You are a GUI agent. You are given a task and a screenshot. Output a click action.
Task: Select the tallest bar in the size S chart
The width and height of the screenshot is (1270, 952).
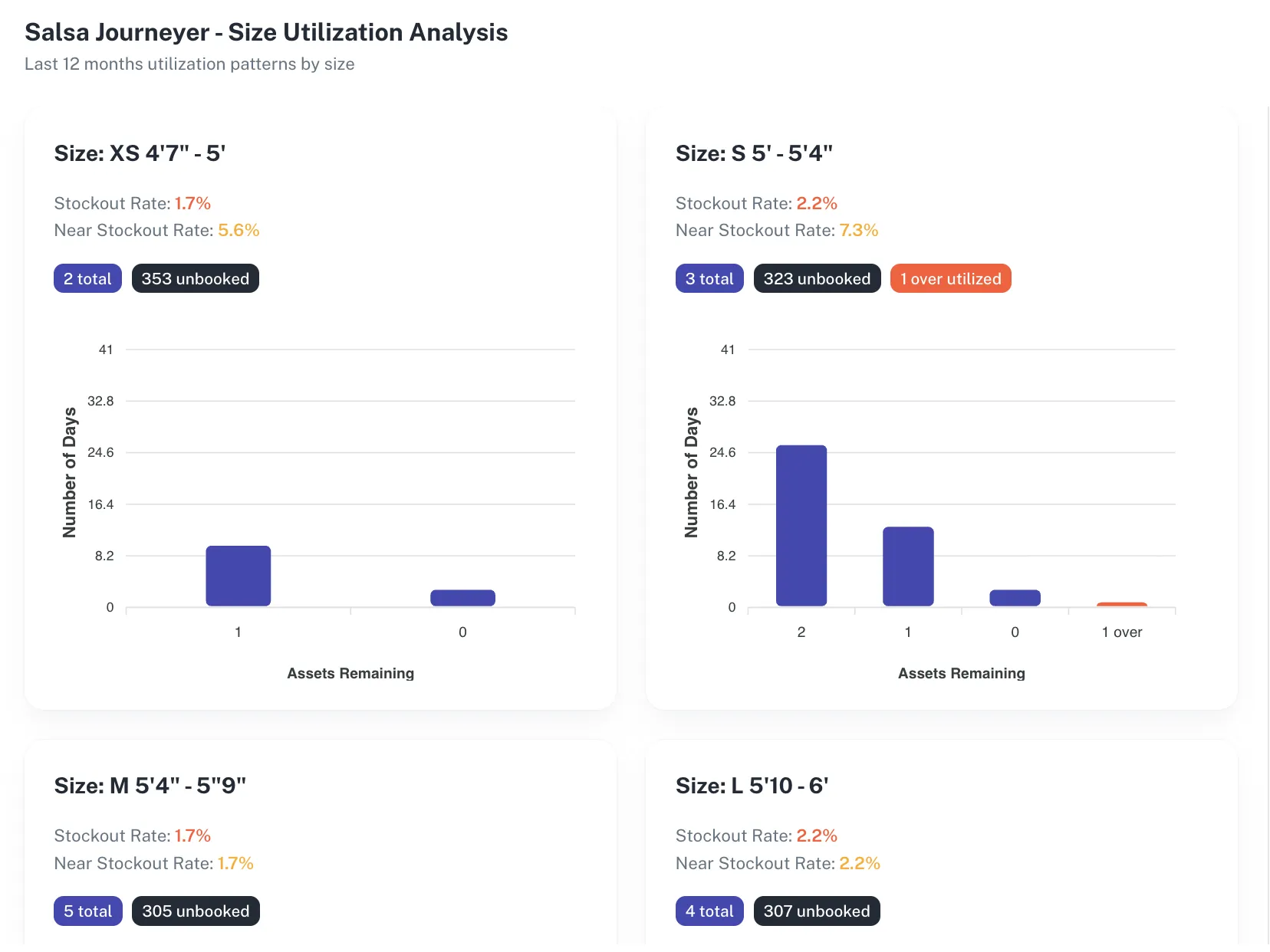(801, 525)
